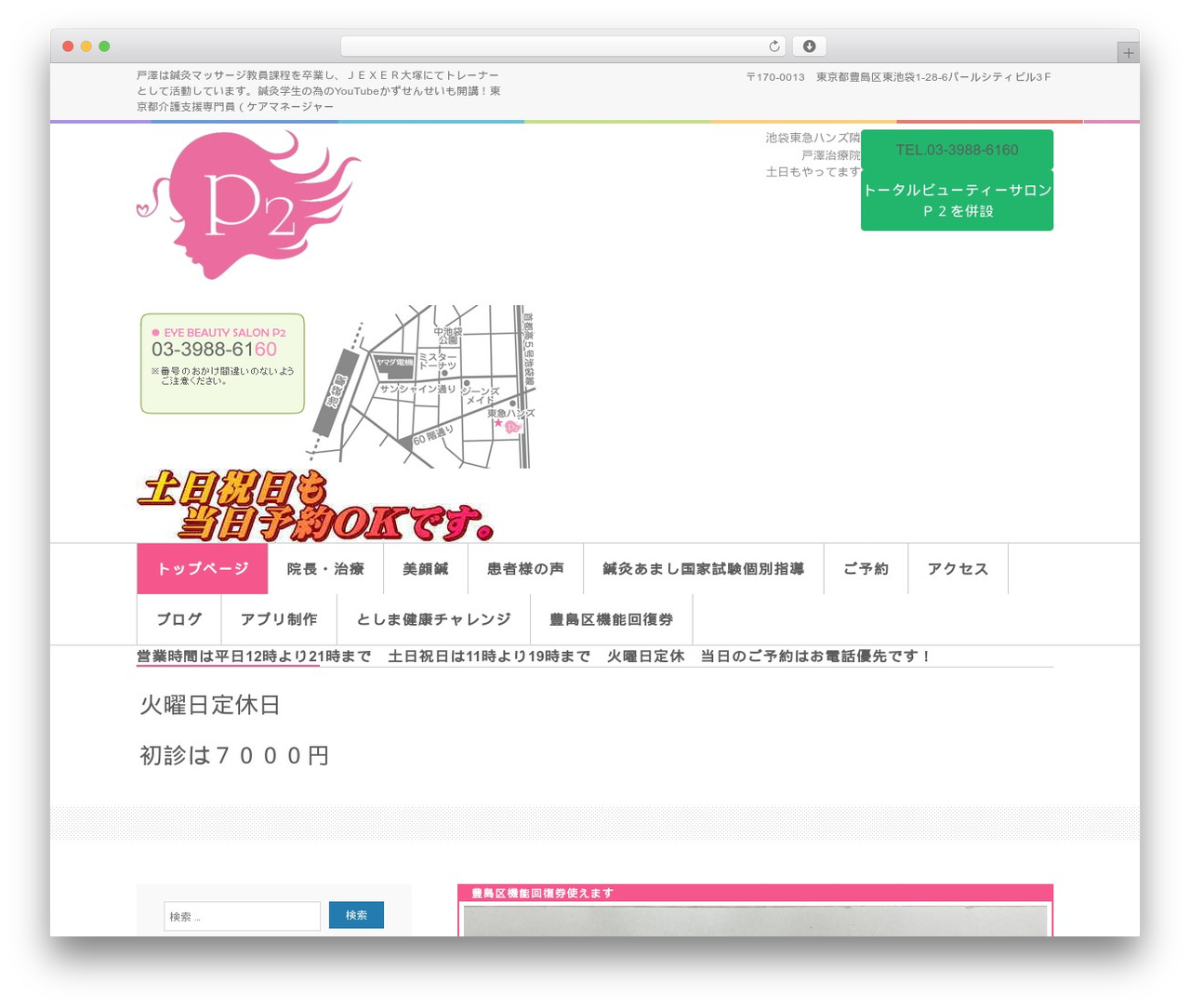This screenshot has height=1008, width=1190.
Task: Click the image under the 豊島区機能回復券 heading
Action: (x=755, y=921)
